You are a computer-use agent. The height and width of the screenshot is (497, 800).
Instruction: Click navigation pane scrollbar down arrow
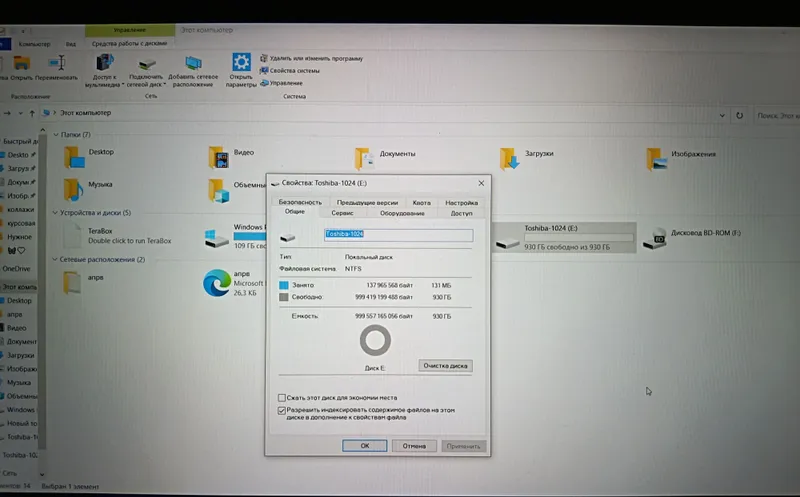[x=42, y=474]
